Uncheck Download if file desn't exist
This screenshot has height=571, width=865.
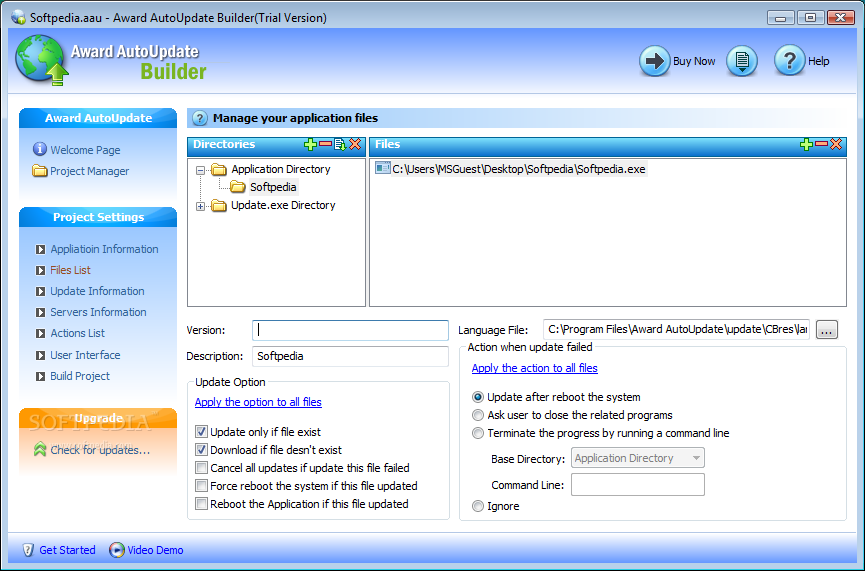pyautogui.click(x=201, y=450)
